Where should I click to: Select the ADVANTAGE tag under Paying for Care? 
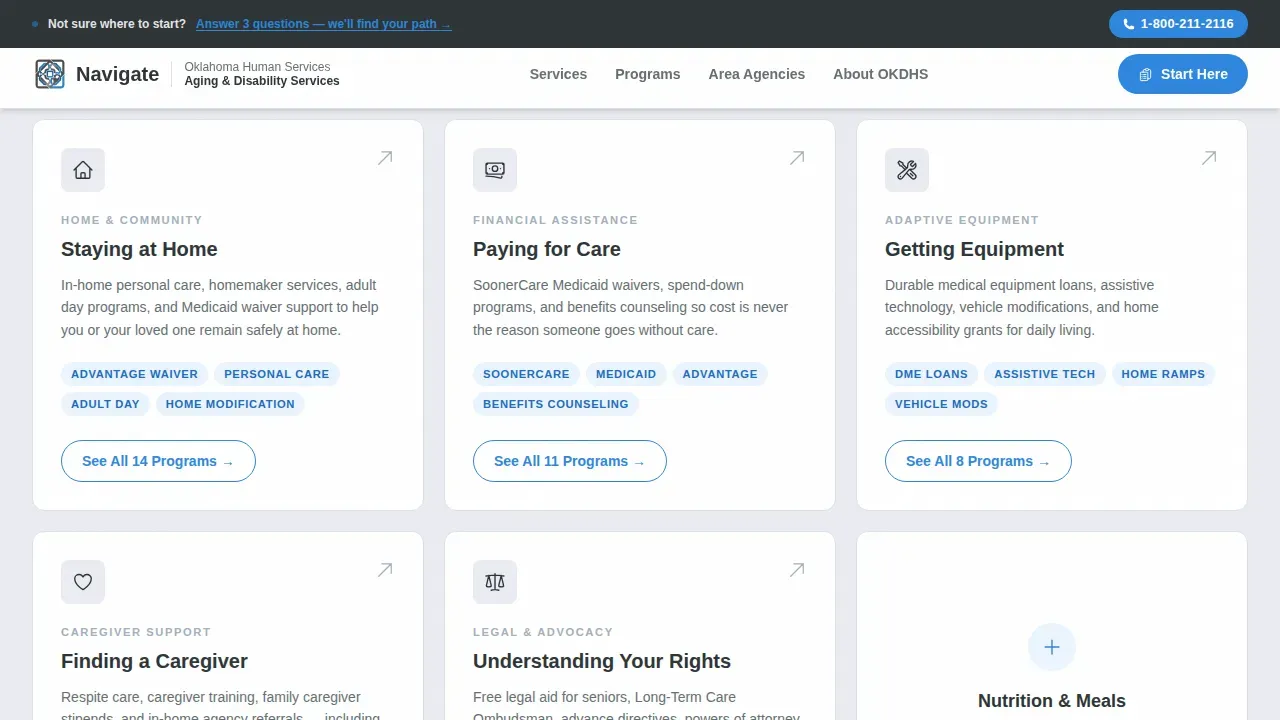720,374
